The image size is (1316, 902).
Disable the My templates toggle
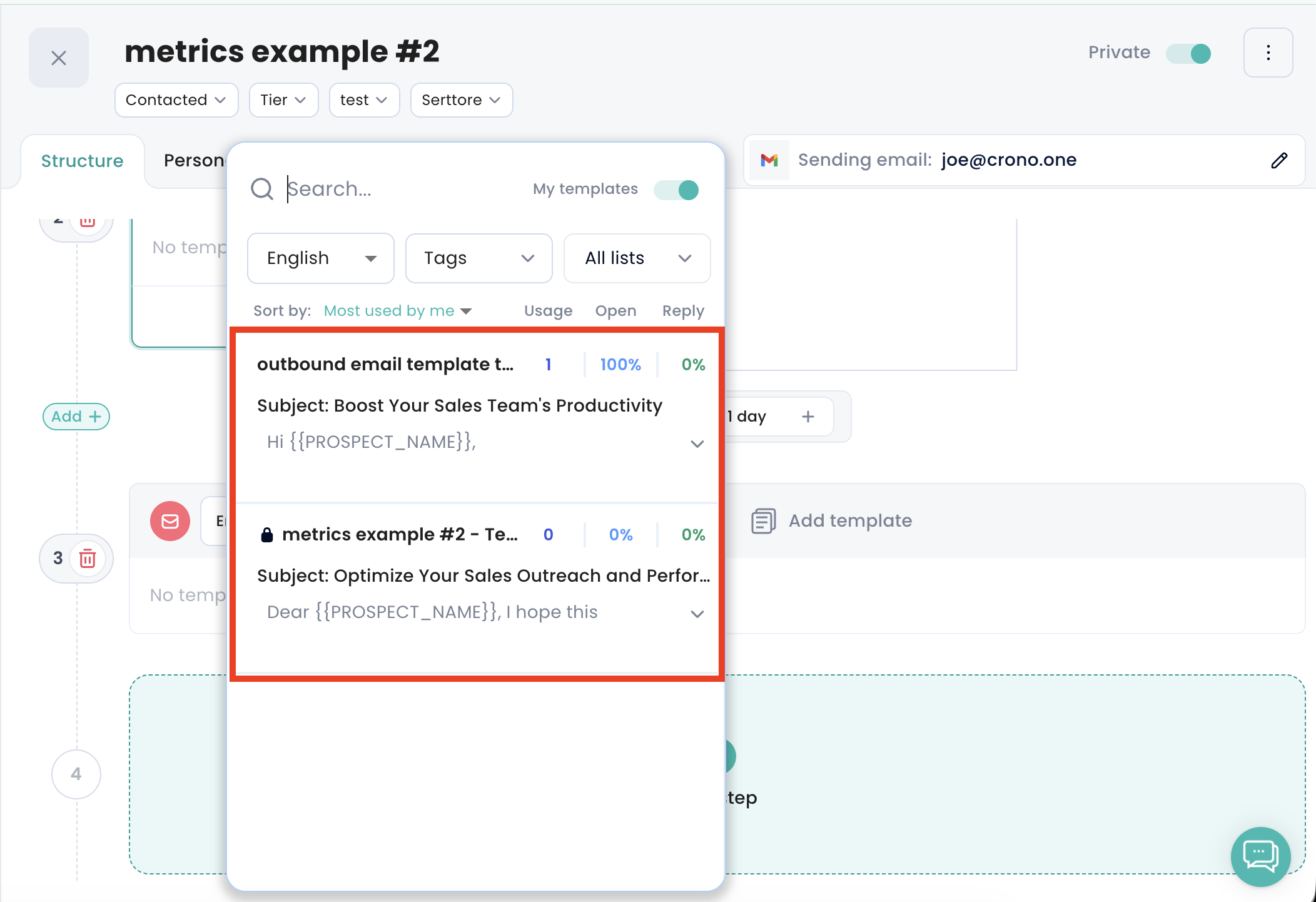677,190
